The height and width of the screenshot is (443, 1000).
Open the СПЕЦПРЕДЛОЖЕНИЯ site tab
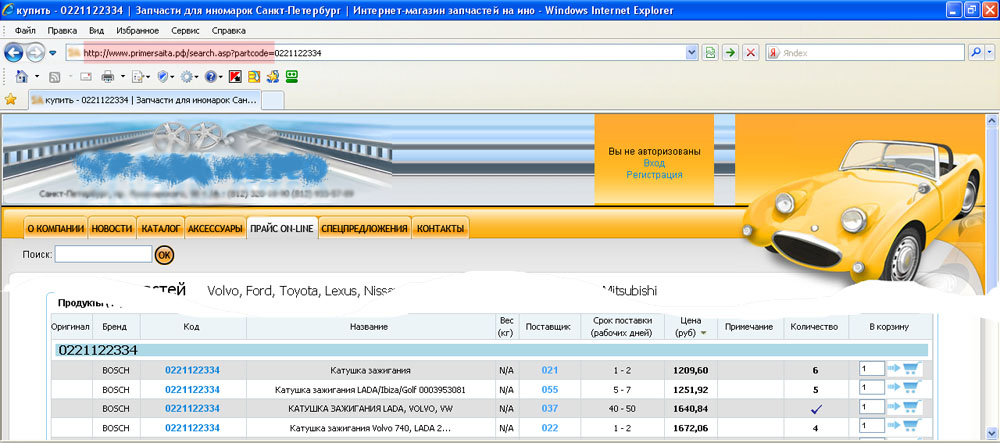(365, 228)
